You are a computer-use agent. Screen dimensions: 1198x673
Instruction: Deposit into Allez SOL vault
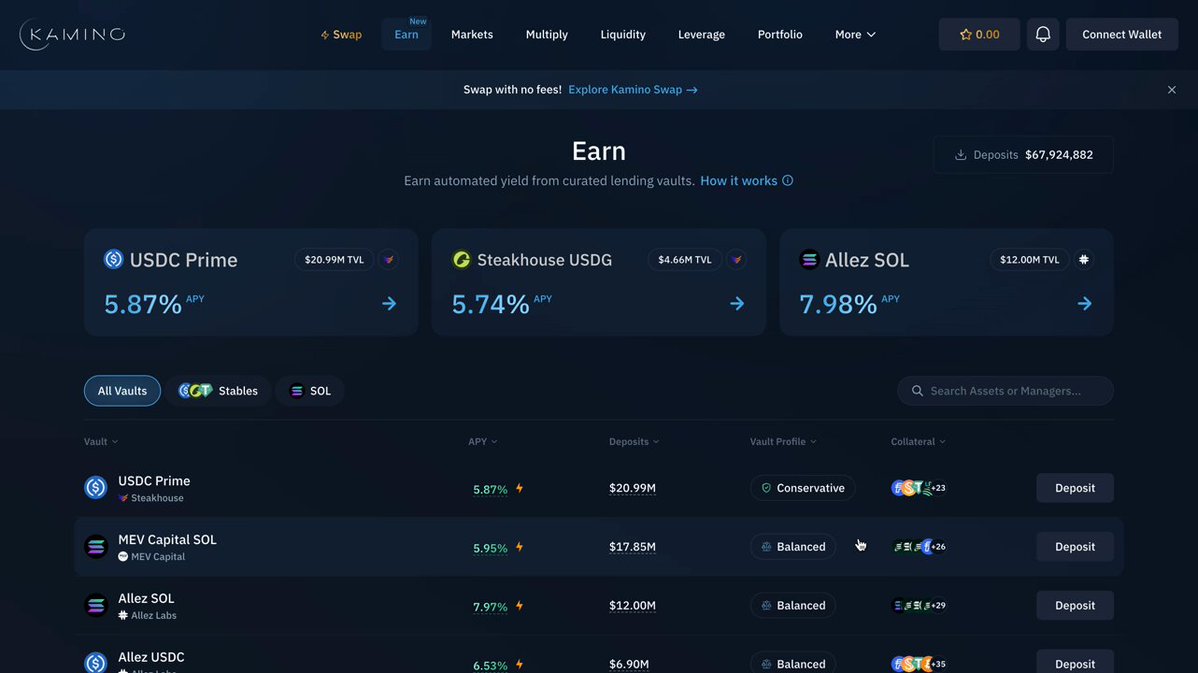pos(1075,605)
